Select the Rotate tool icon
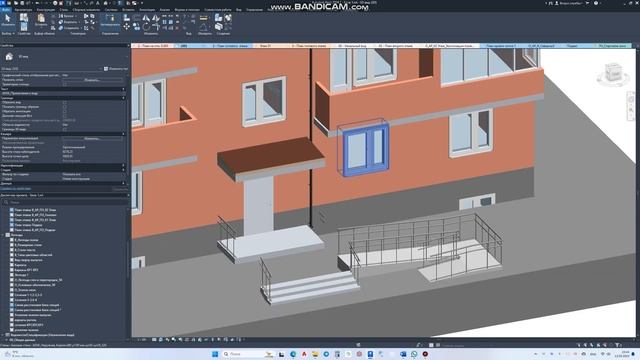This screenshot has width=640, height=360. (146, 27)
